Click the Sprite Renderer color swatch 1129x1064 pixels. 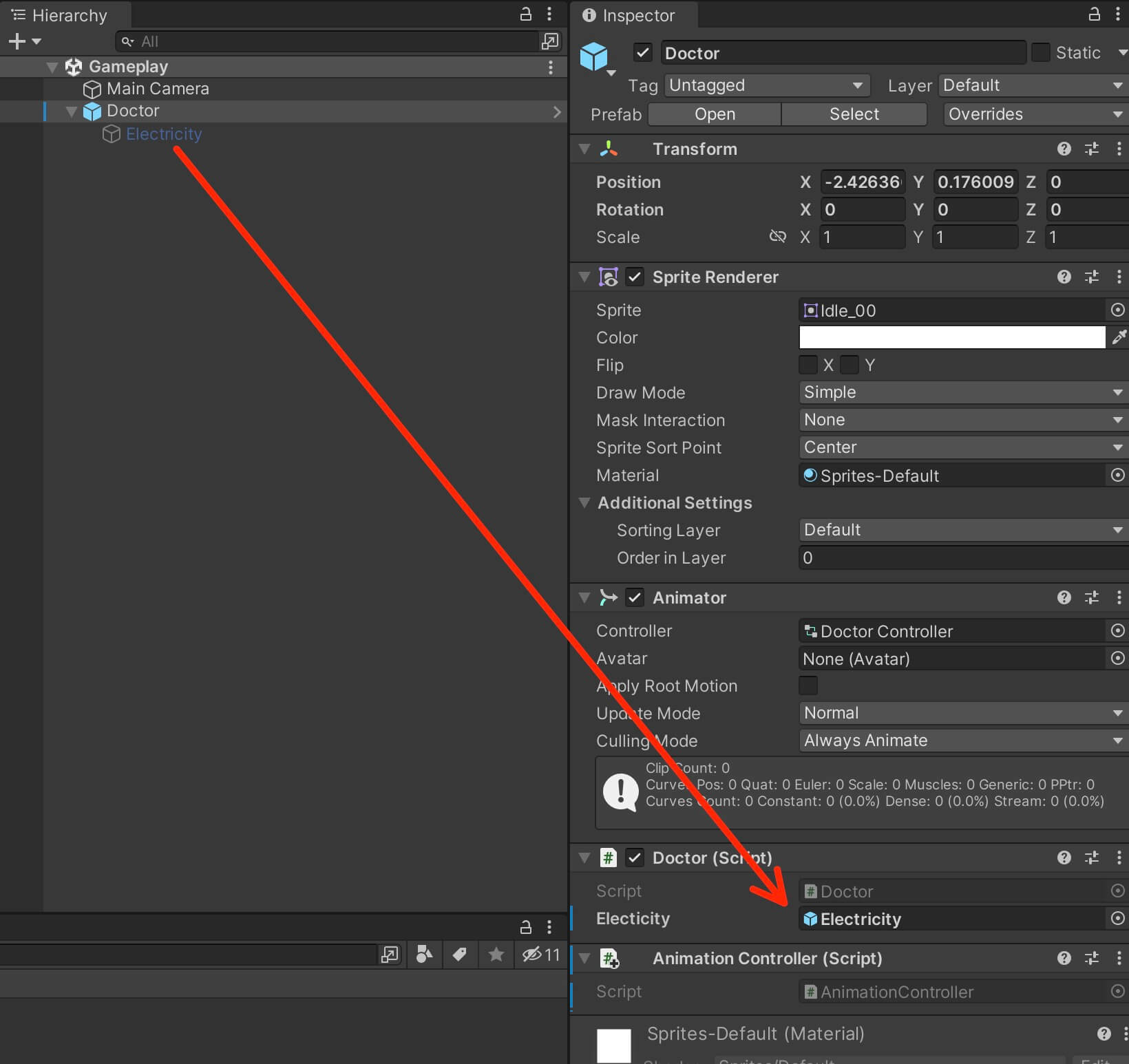tap(952, 337)
